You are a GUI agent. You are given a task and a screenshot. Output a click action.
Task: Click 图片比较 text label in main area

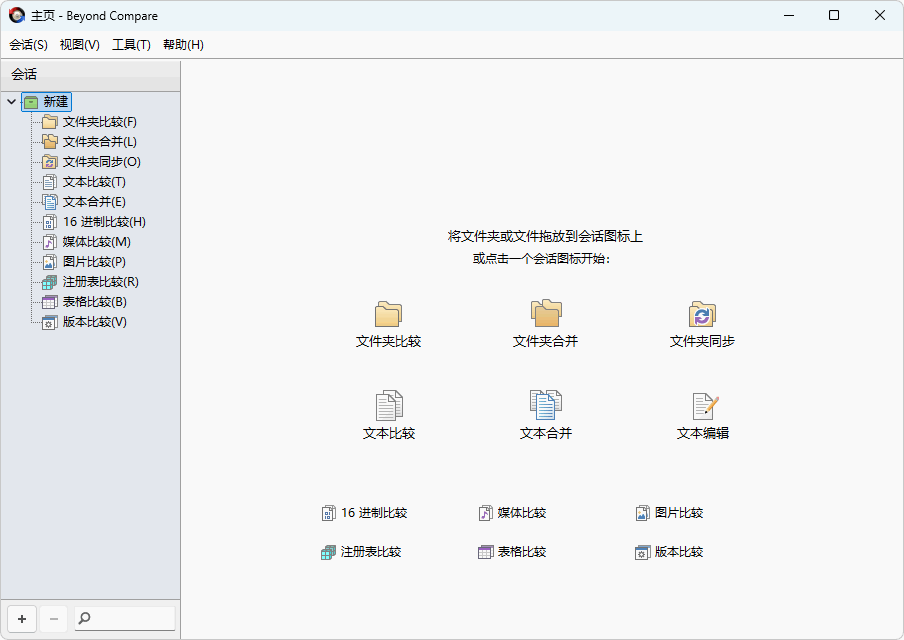pos(679,513)
